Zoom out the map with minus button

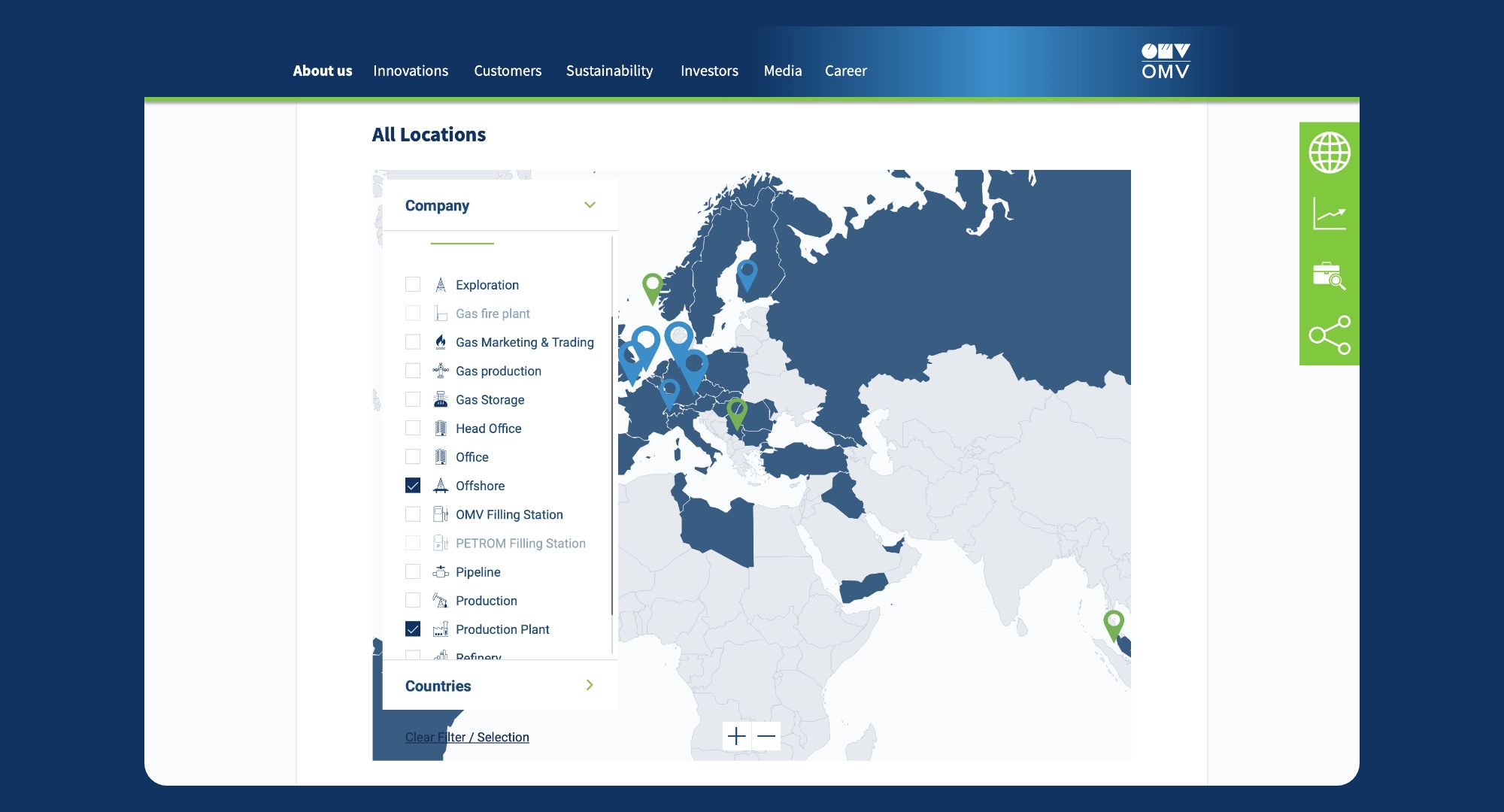[x=766, y=736]
